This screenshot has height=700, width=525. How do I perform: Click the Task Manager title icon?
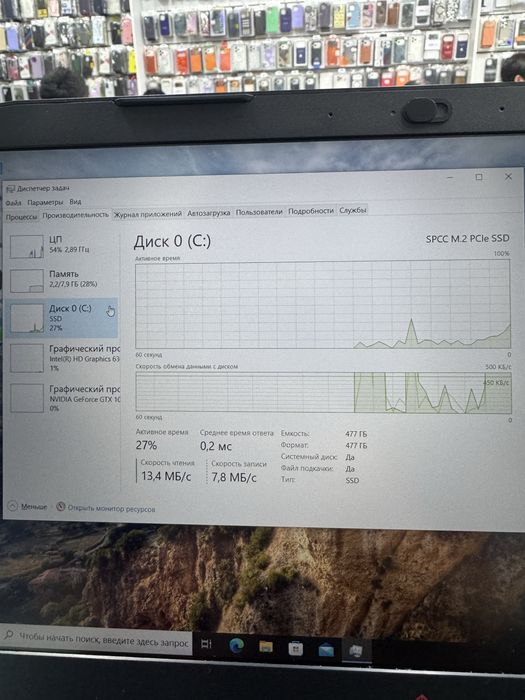pyautogui.click(x=10, y=189)
